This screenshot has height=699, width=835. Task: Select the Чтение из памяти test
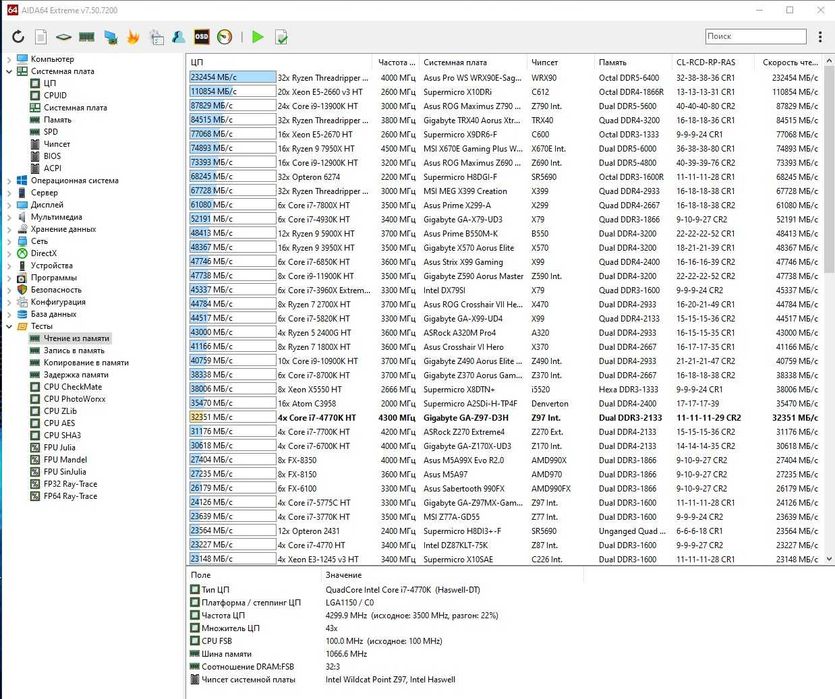76,339
